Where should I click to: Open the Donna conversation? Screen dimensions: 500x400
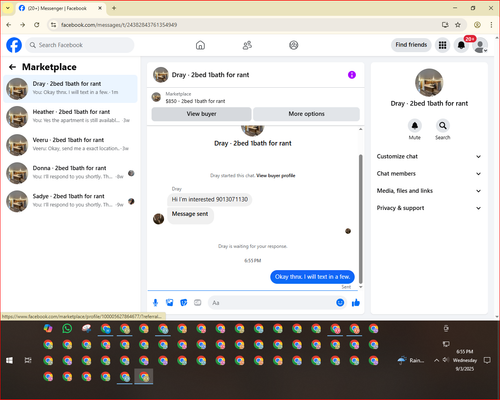[x=70, y=173]
